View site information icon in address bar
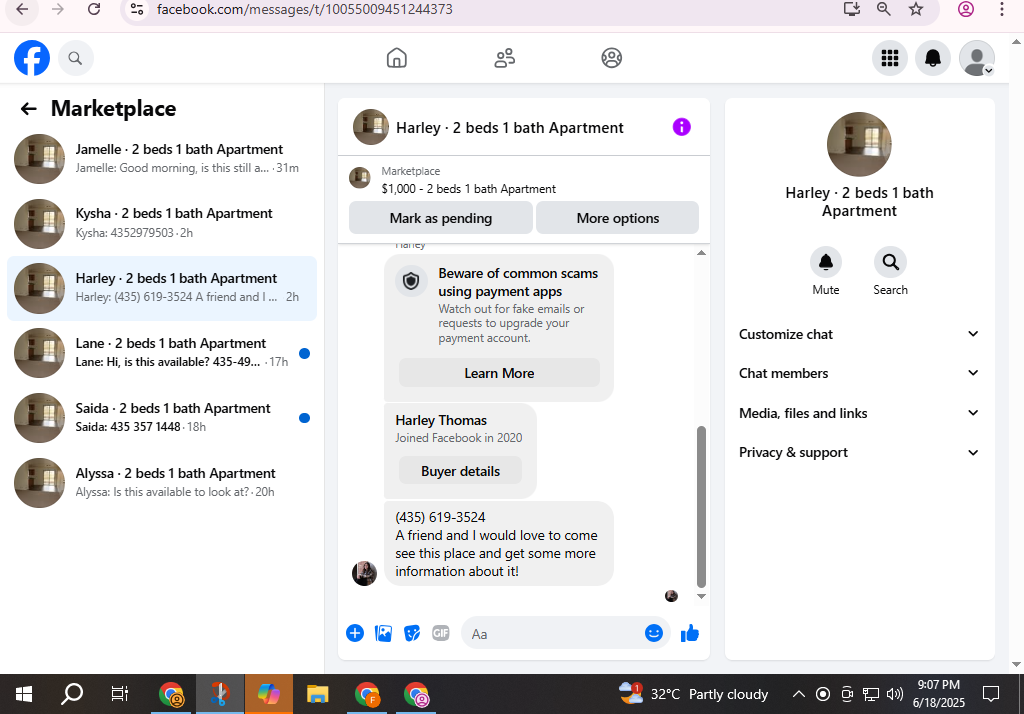Screen dimensions: 1024x714 click(x=136, y=9)
